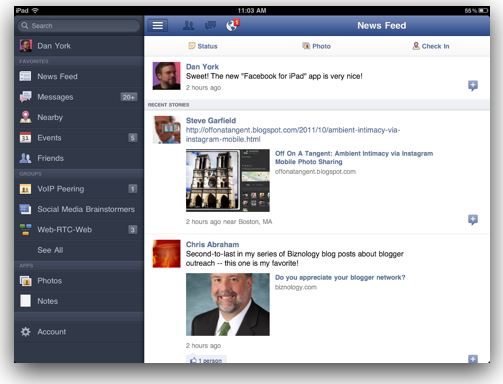Viewport: 503px width, 384px height.
Task: Click comment plus icon on Dan York post
Action: click(x=473, y=86)
